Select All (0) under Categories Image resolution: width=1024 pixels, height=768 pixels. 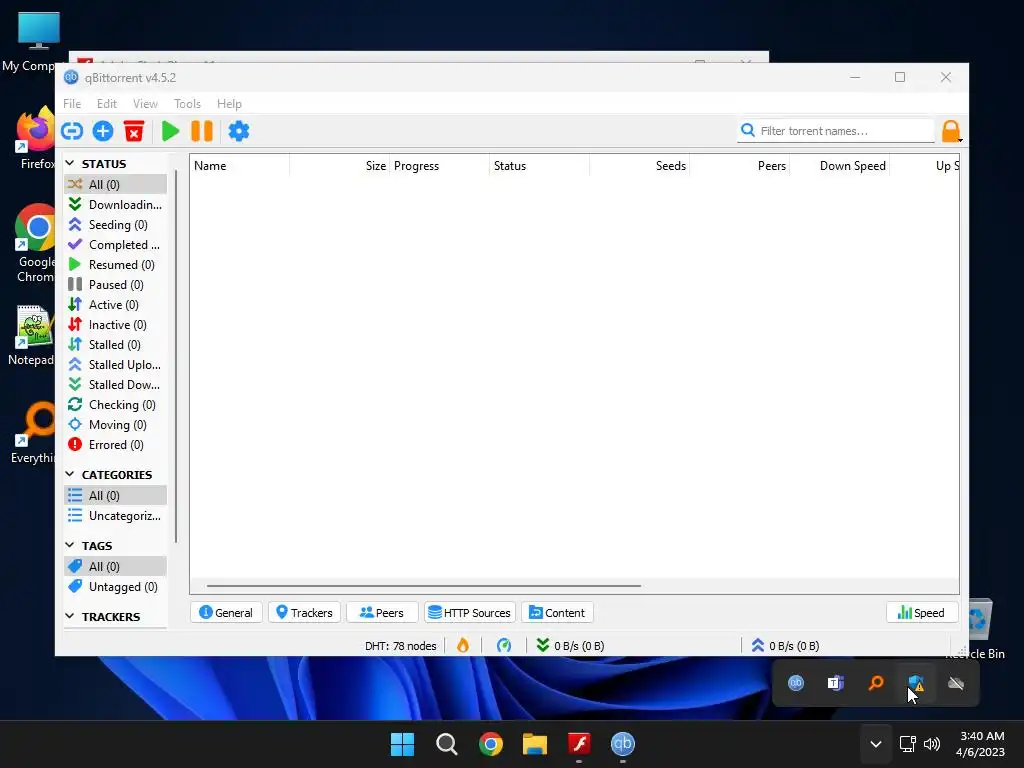[115, 496]
